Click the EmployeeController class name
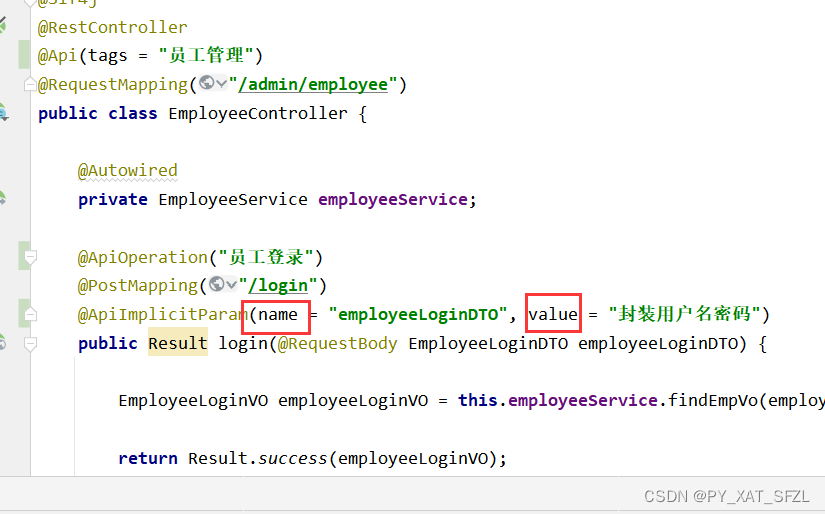Image resolution: width=825 pixels, height=514 pixels. pyautogui.click(x=258, y=113)
